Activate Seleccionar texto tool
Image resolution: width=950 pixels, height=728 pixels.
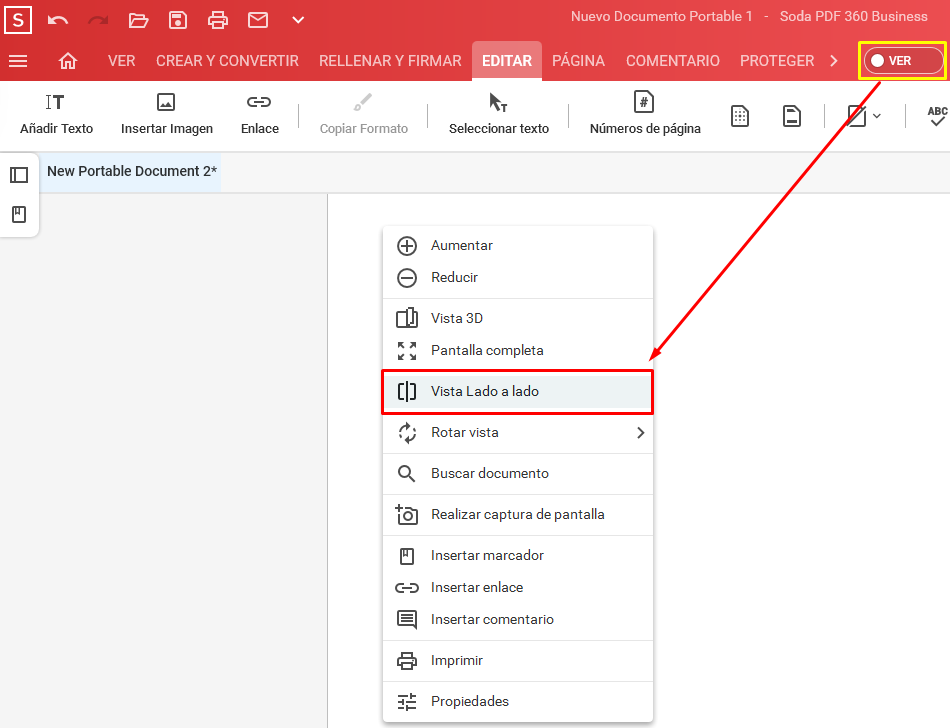(499, 114)
